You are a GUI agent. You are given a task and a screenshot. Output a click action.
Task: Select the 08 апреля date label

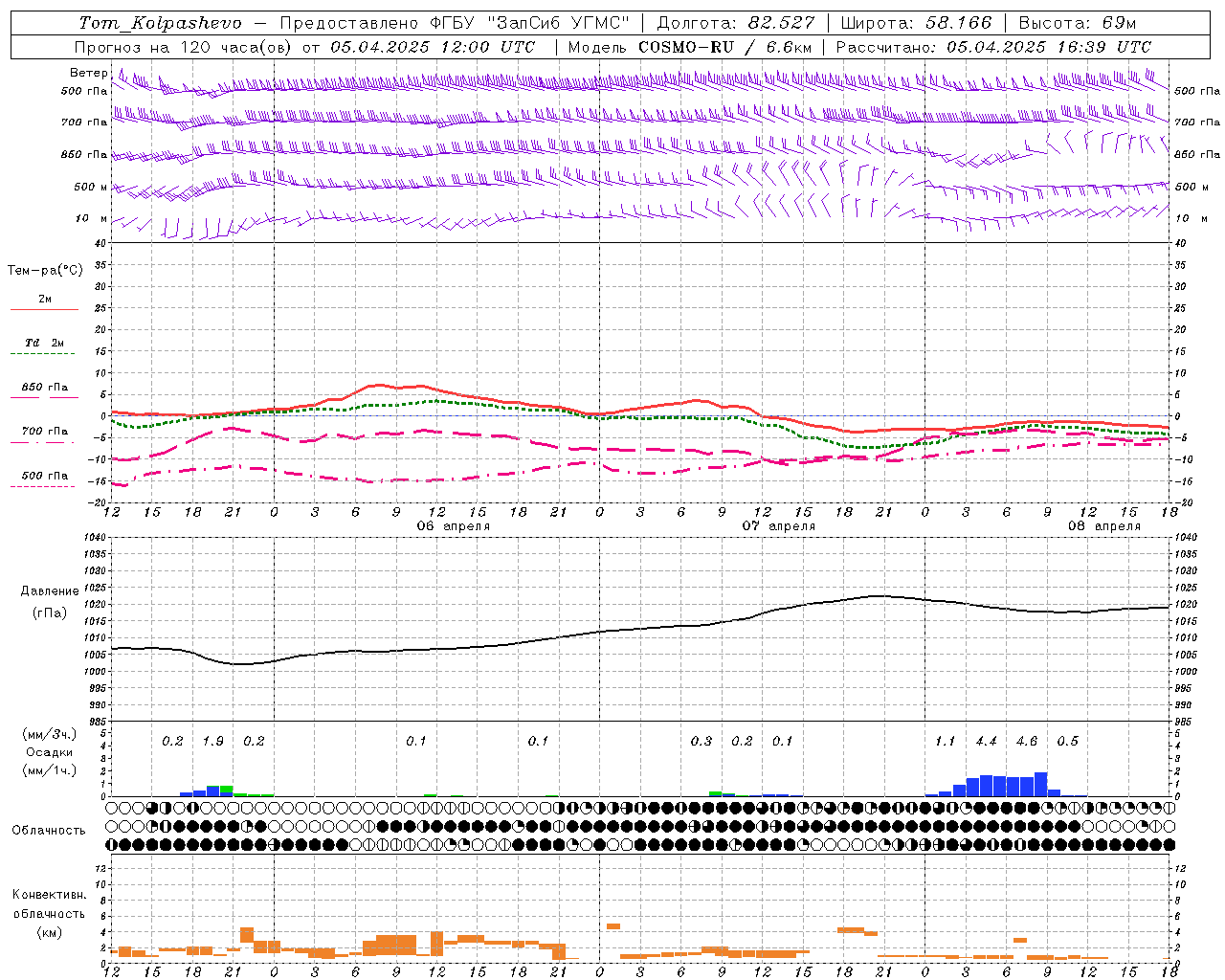(x=1104, y=526)
